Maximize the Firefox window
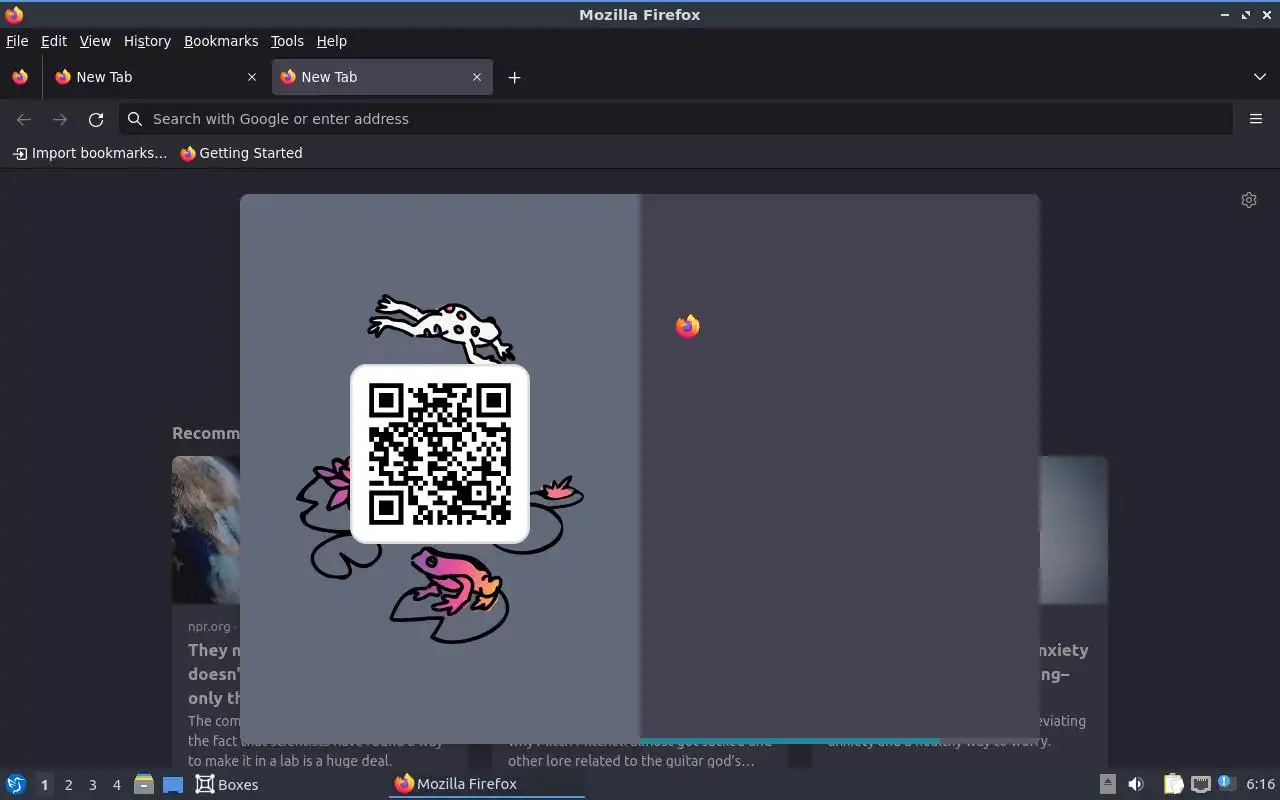Screen dimensions: 1280x800 point(1246,15)
